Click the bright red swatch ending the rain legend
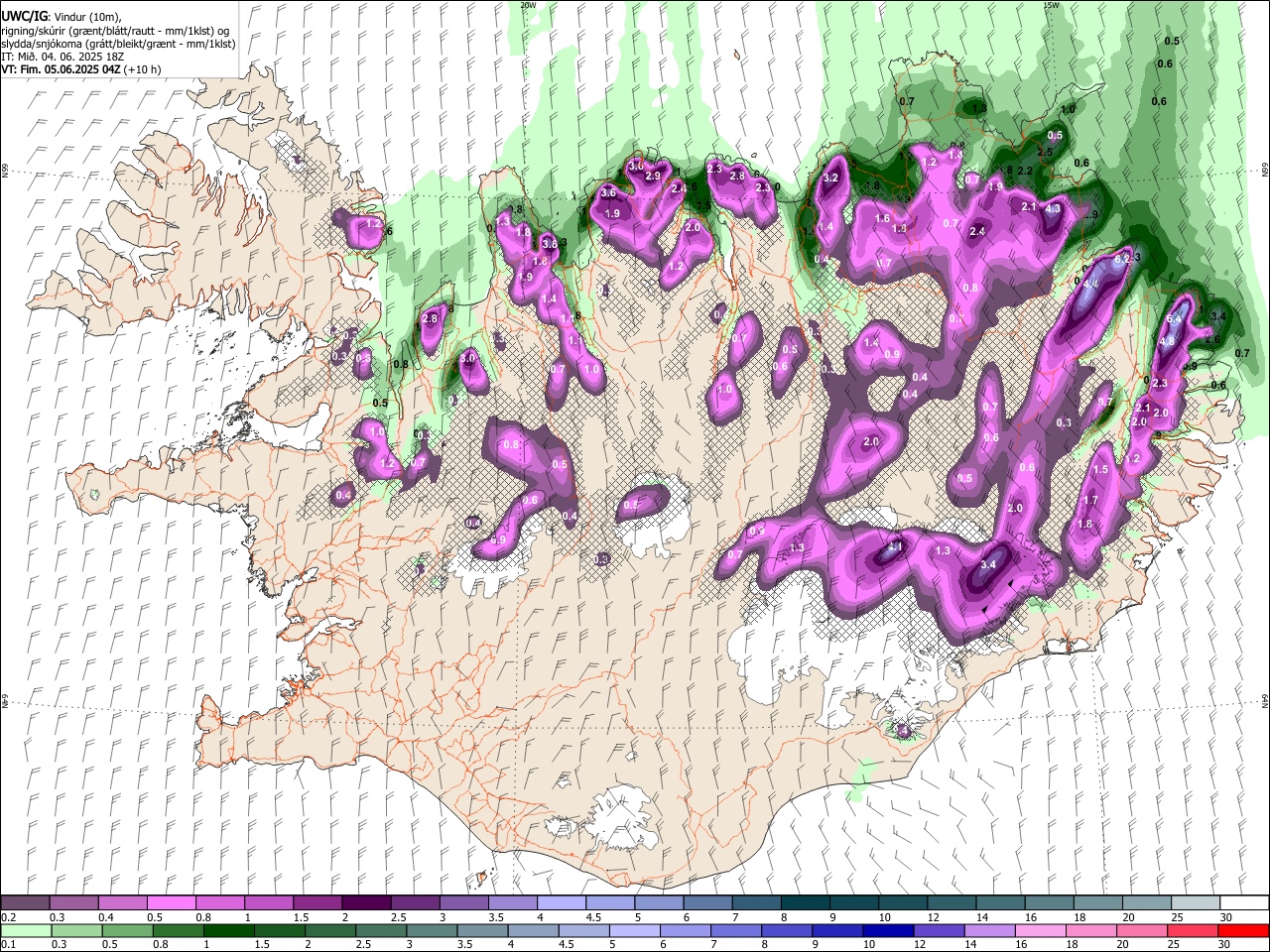This screenshot has height=952, width=1270. click(1243, 930)
